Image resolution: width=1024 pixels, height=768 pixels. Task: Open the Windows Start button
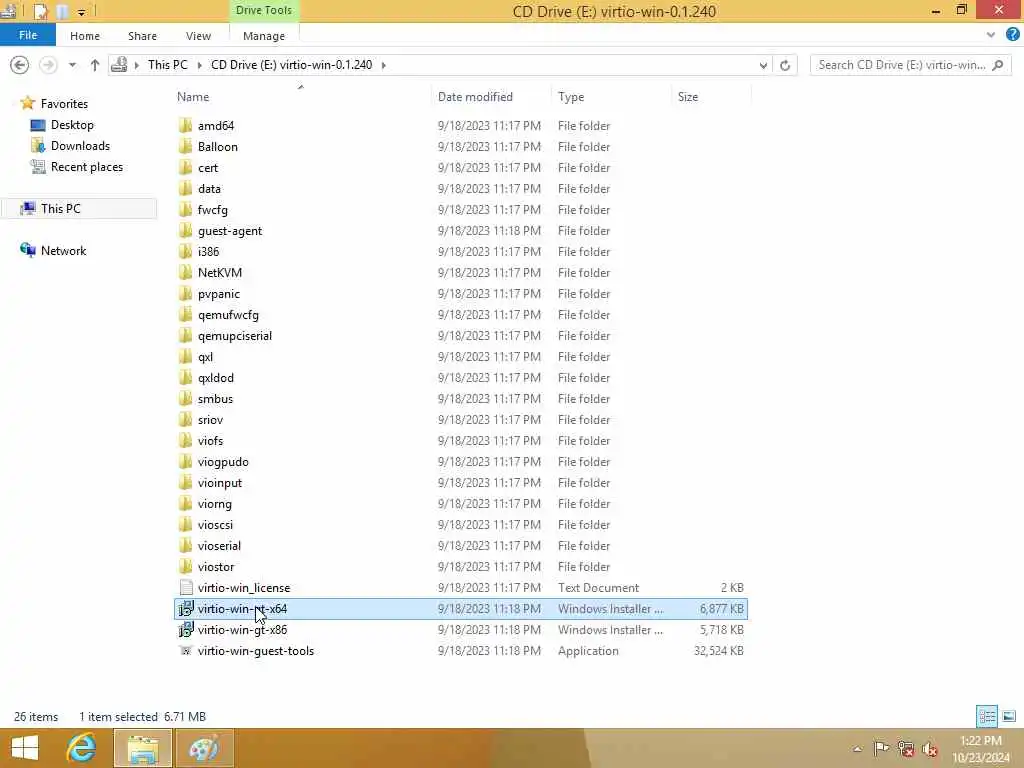(25, 748)
